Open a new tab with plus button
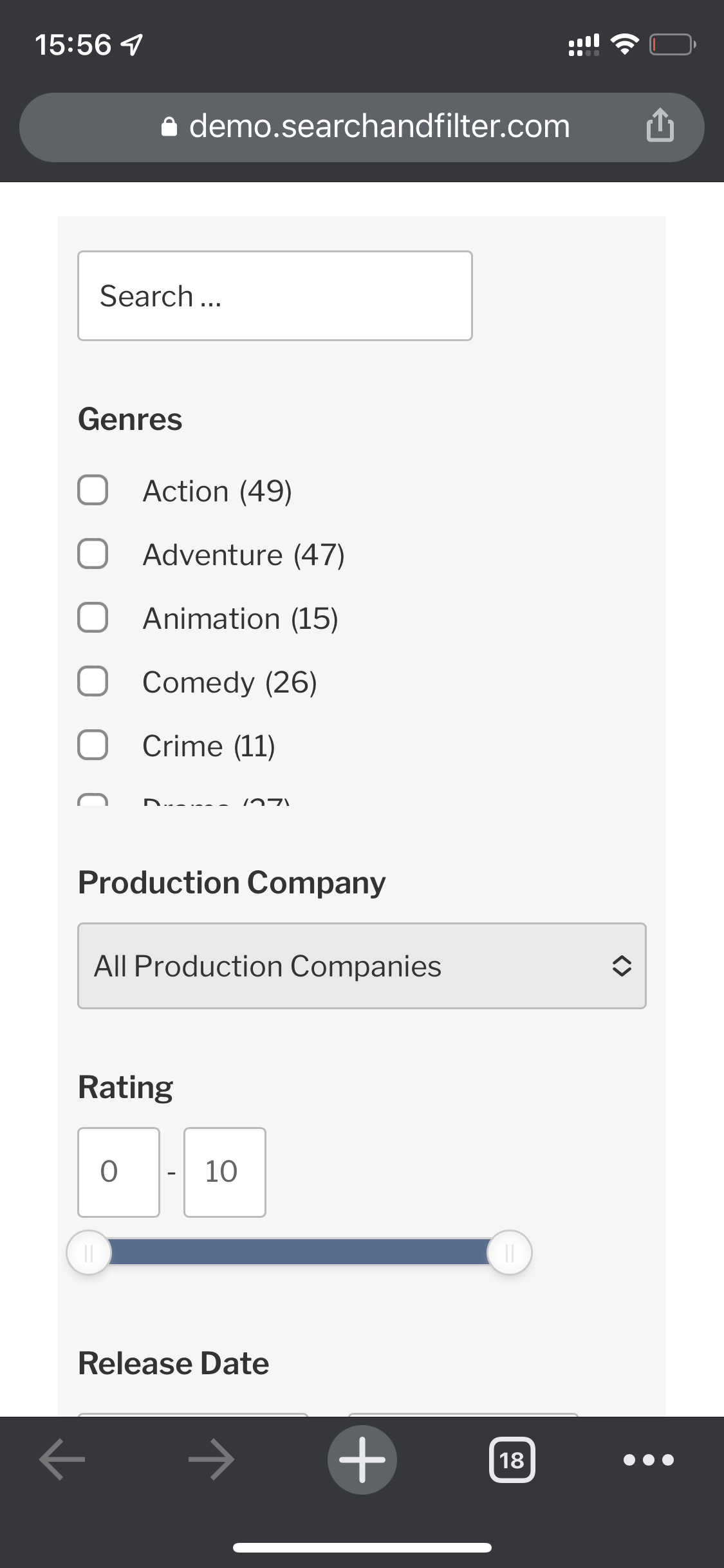The image size is (724, 1568). pos(362,1459)
